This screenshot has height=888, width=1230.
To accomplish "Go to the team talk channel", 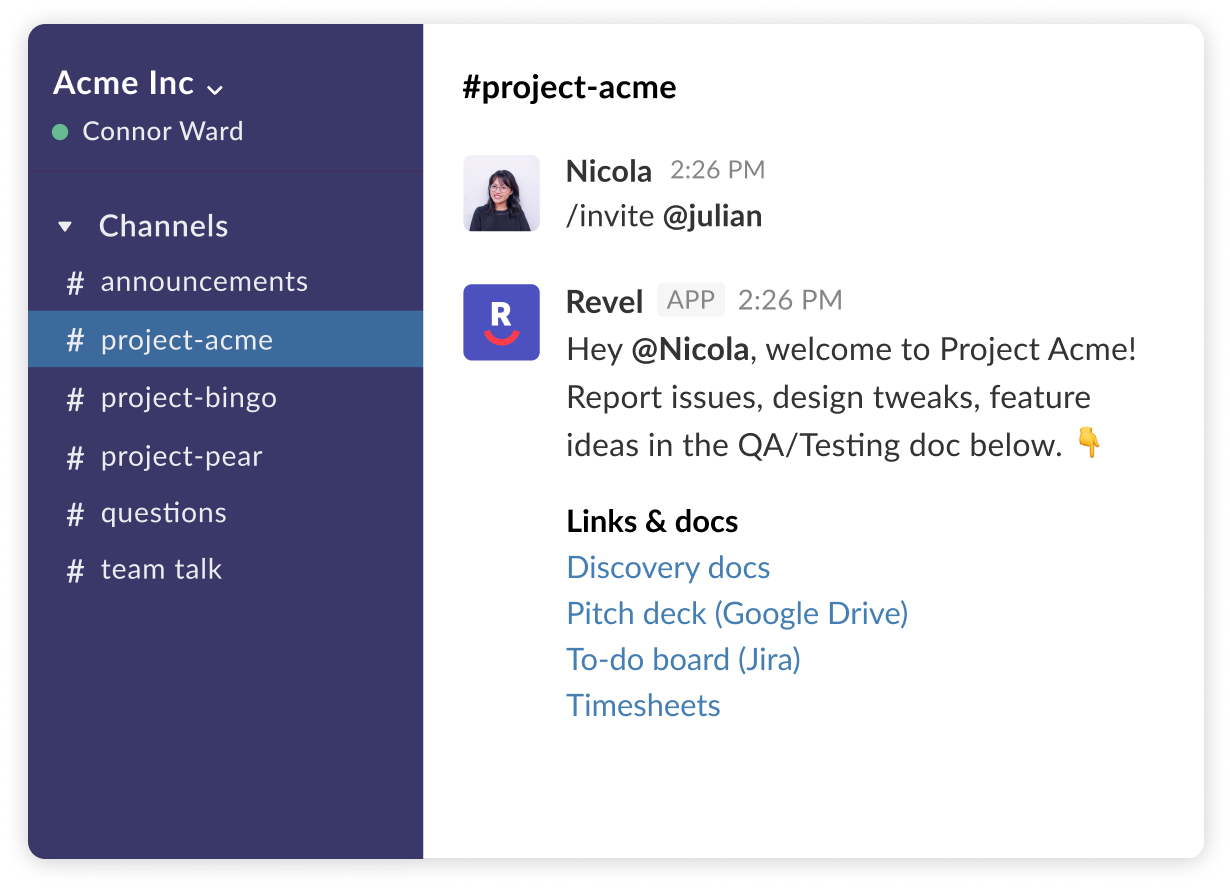I will pyautogui.click(x=161, y=570).
